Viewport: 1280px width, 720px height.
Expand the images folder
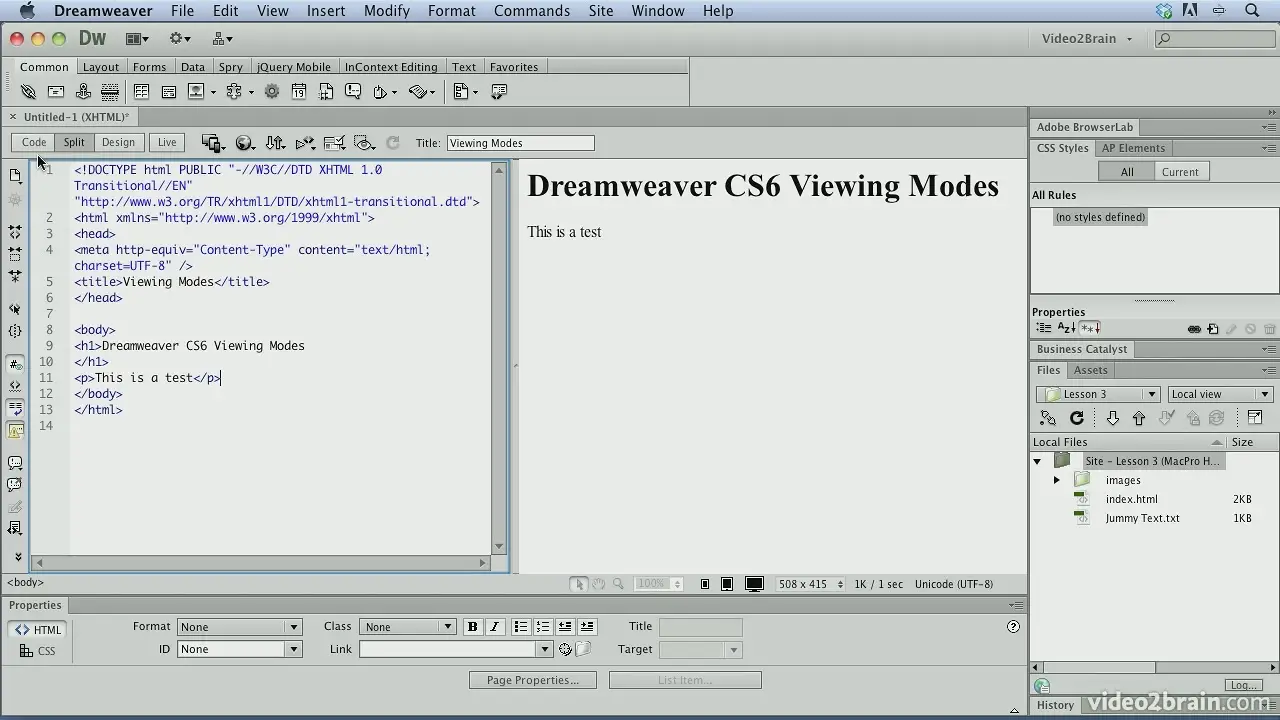[x=1057, y=480]
